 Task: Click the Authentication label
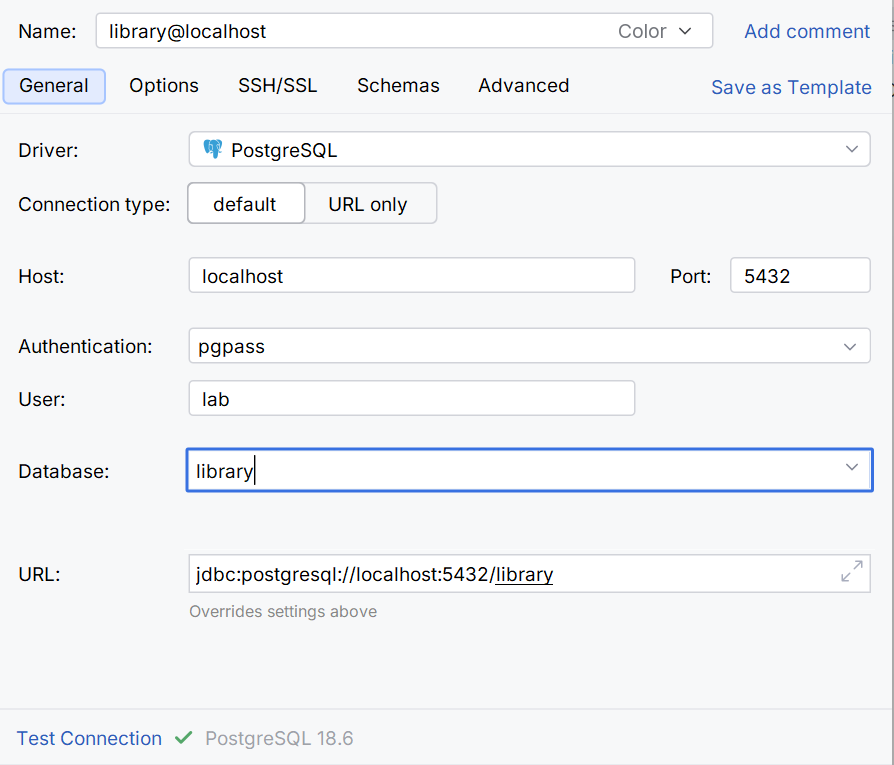click(x=86, y=346)
